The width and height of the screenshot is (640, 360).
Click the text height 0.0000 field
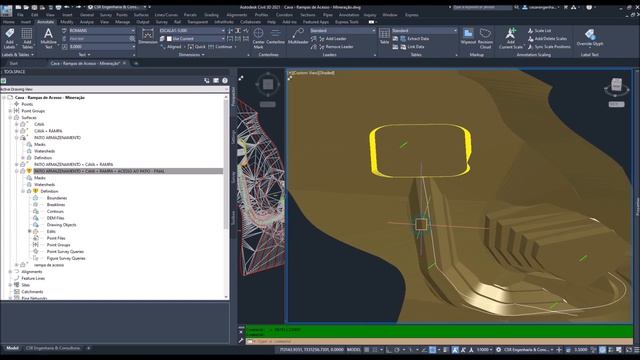101,47
